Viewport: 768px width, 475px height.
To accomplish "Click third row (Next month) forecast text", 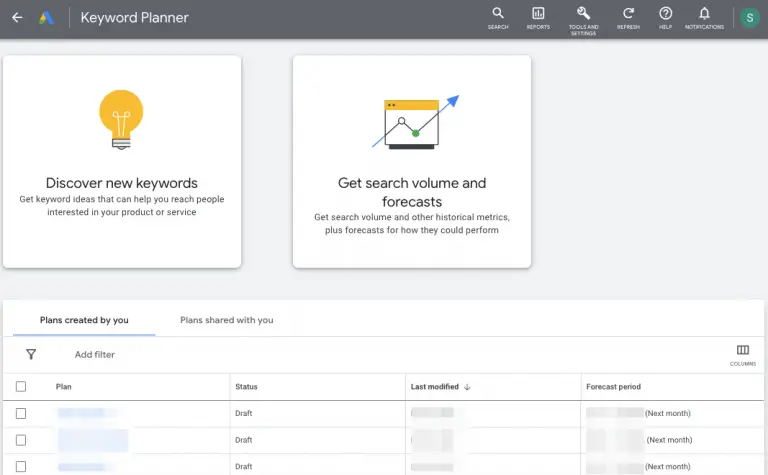I will tap(668, 466).
